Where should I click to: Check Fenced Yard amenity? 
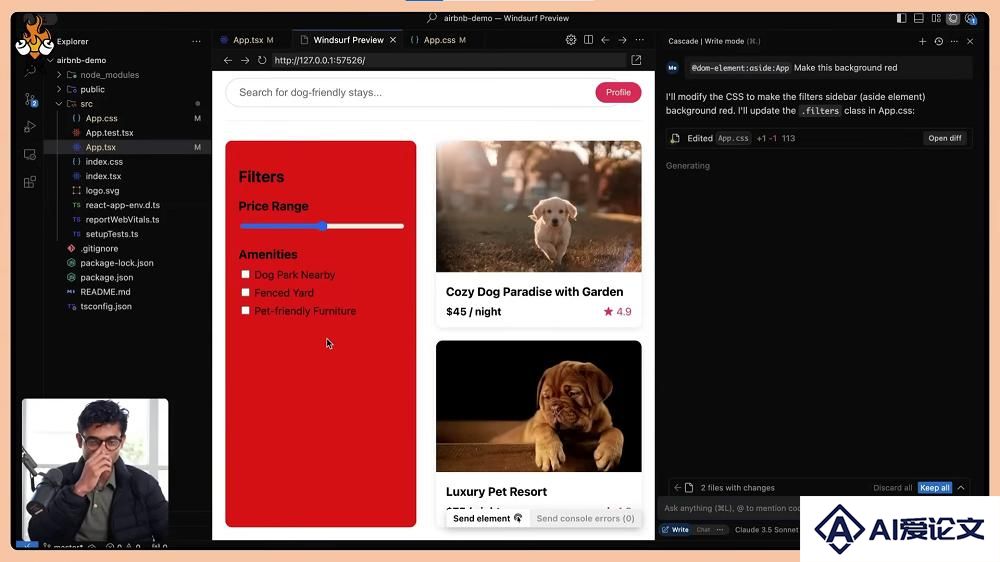click(x=246, y=292)
